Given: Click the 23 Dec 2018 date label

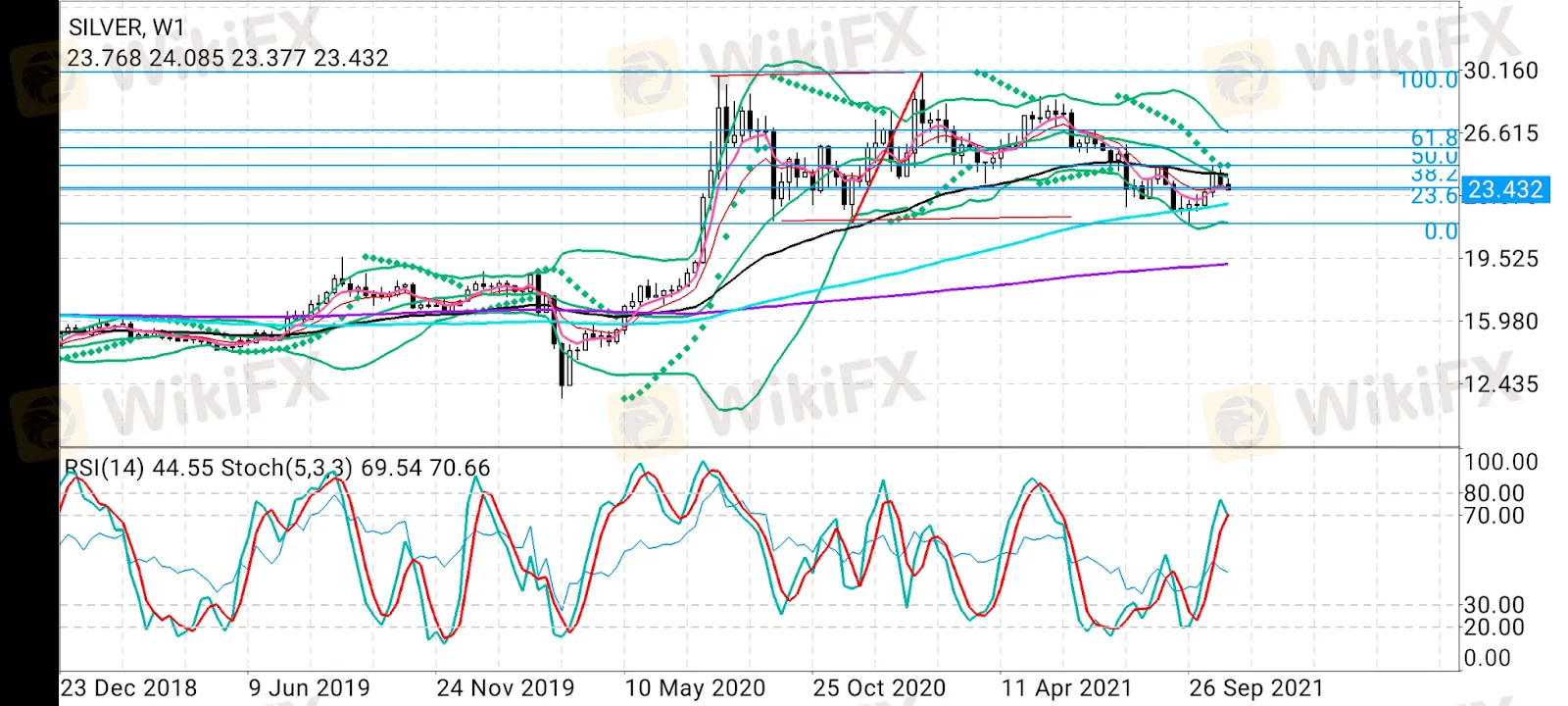Looking at the screenshot, I should 128,688.
